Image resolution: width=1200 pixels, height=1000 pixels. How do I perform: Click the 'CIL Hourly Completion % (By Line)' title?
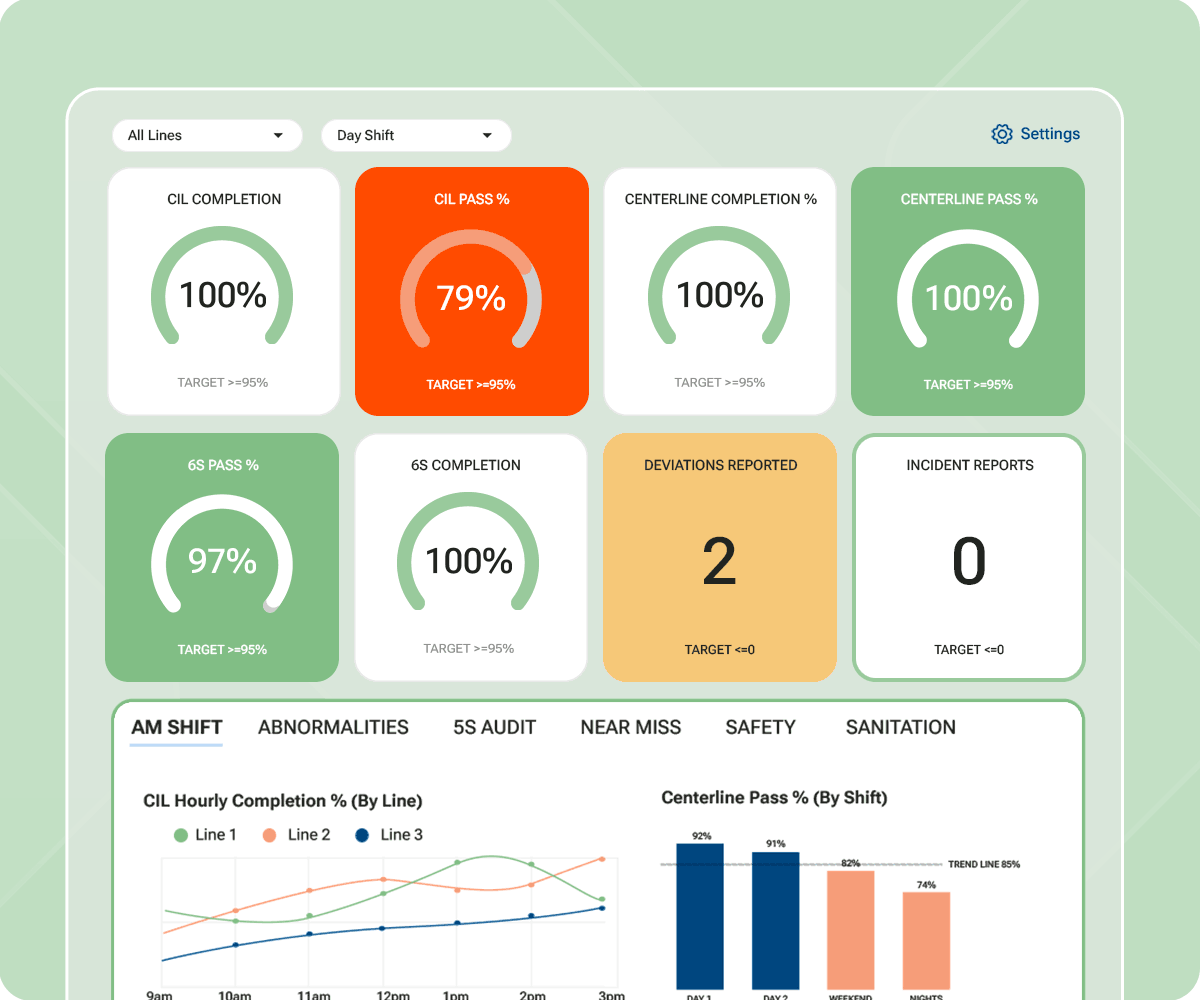point(283,801)
